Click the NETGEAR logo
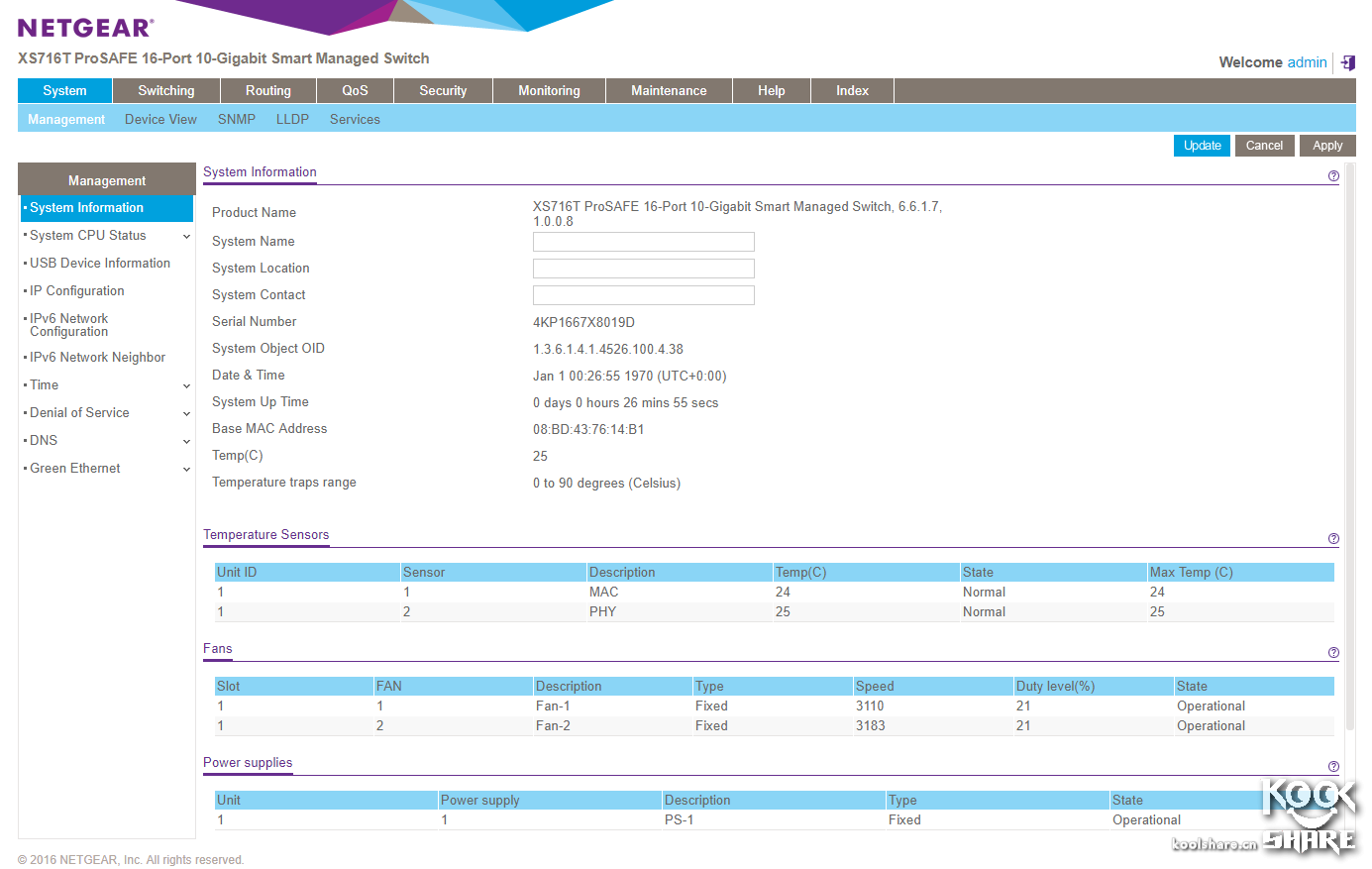The image size is (1372, 869). 85,28
